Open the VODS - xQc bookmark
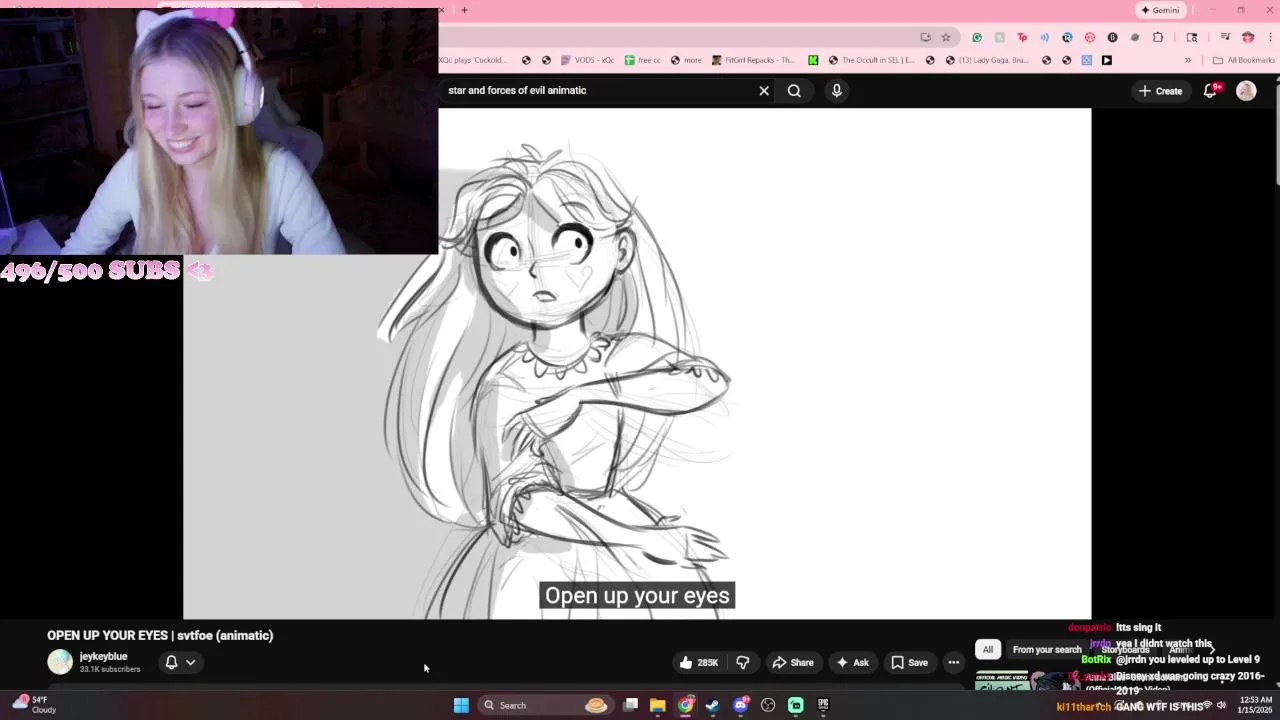Viewport: 1280px width, 720px height. tap(588, 60)
